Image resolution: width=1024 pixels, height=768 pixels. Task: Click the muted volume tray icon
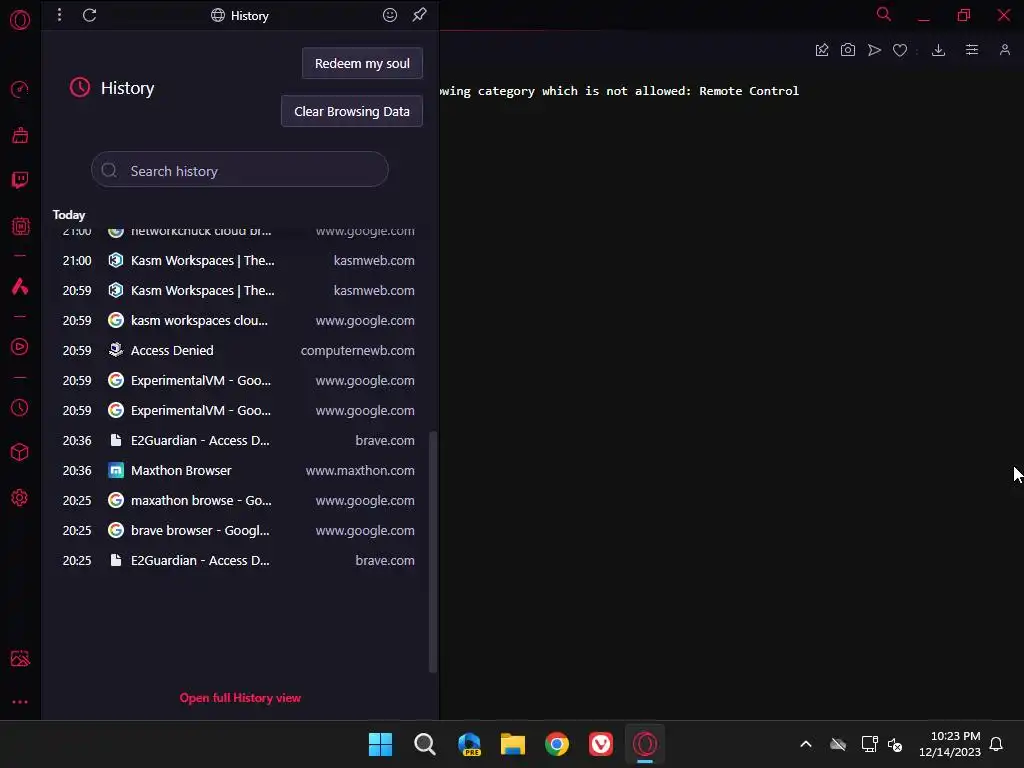(895, 744)
